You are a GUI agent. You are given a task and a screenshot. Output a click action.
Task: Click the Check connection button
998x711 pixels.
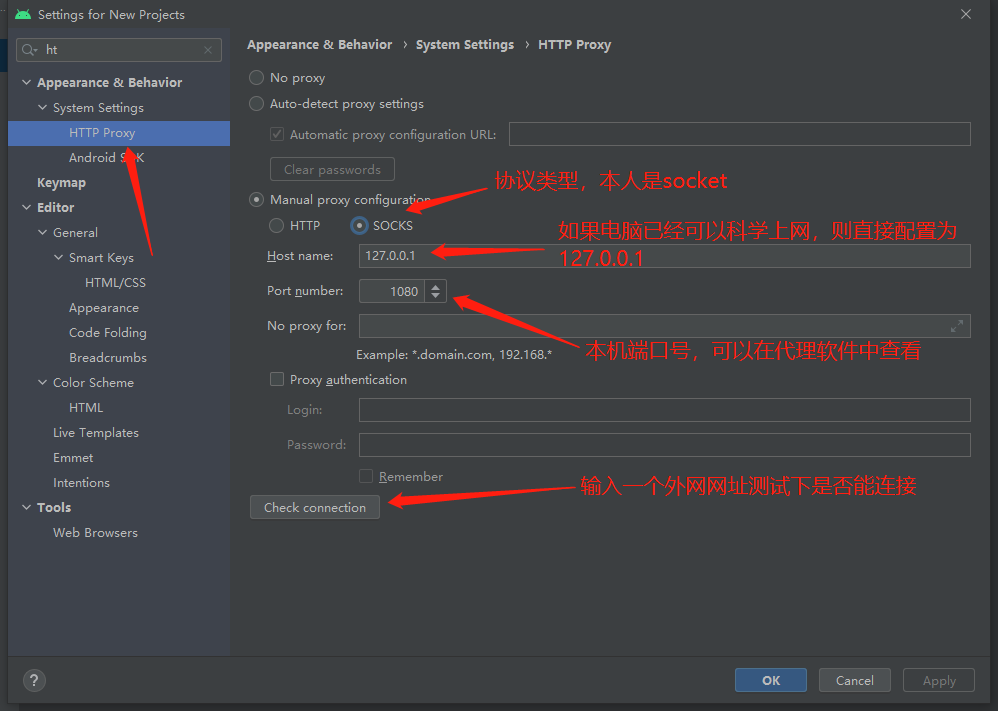315,507
